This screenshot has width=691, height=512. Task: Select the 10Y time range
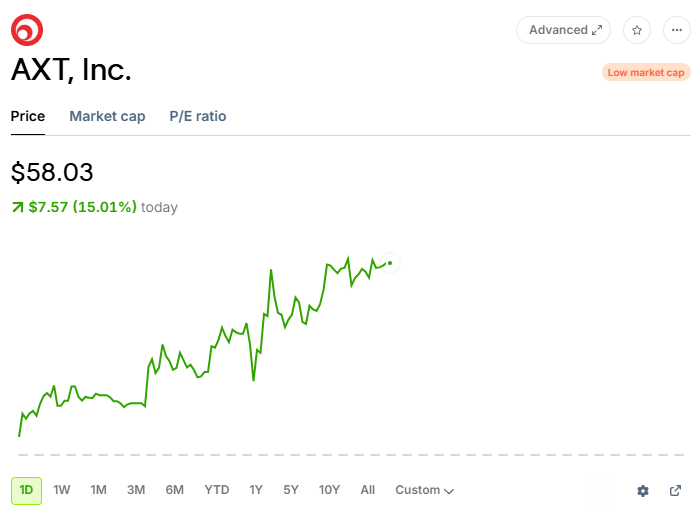click(x=329, y=490)
